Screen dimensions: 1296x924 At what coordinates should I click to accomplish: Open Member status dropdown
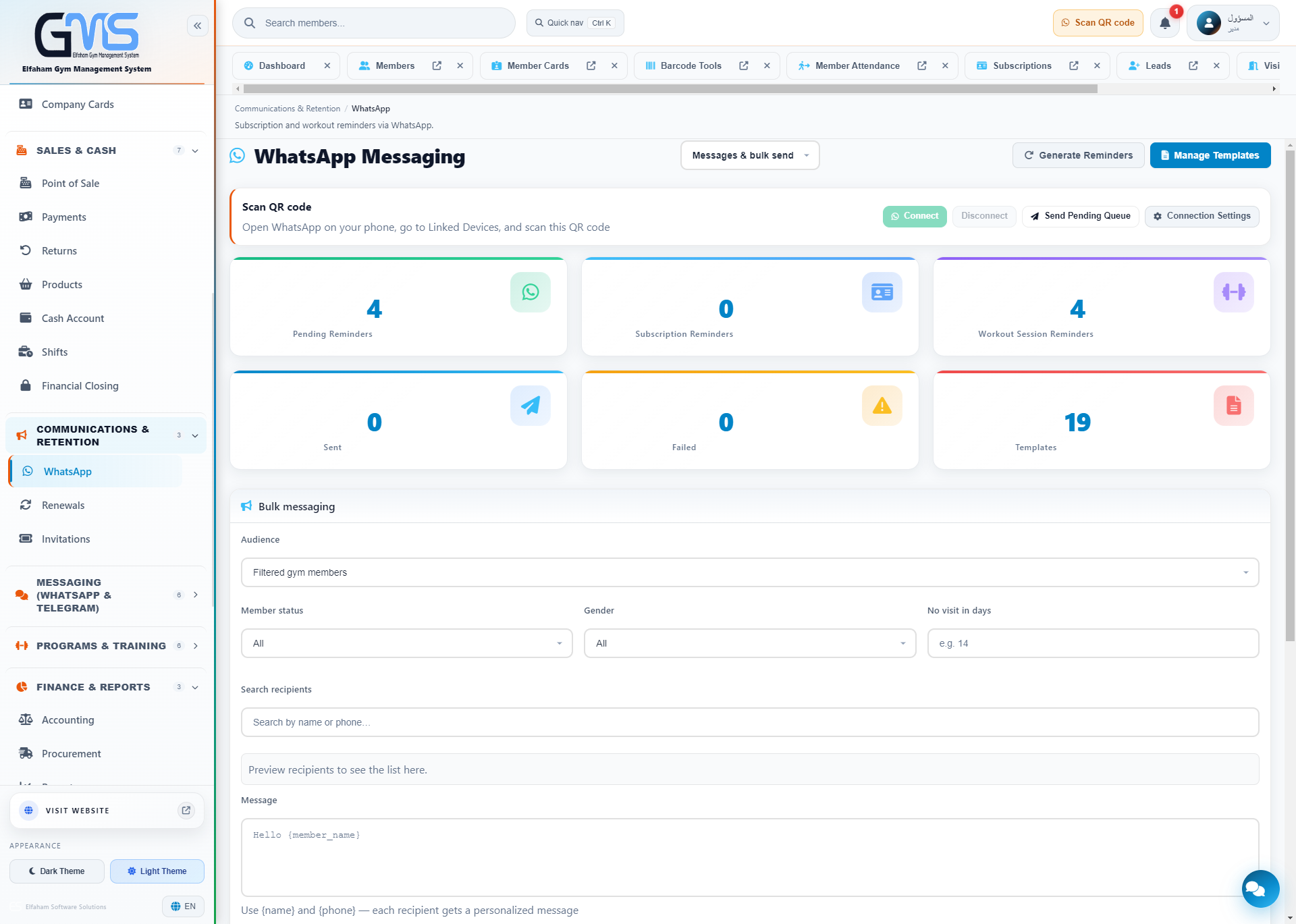[x=407, y=643]
